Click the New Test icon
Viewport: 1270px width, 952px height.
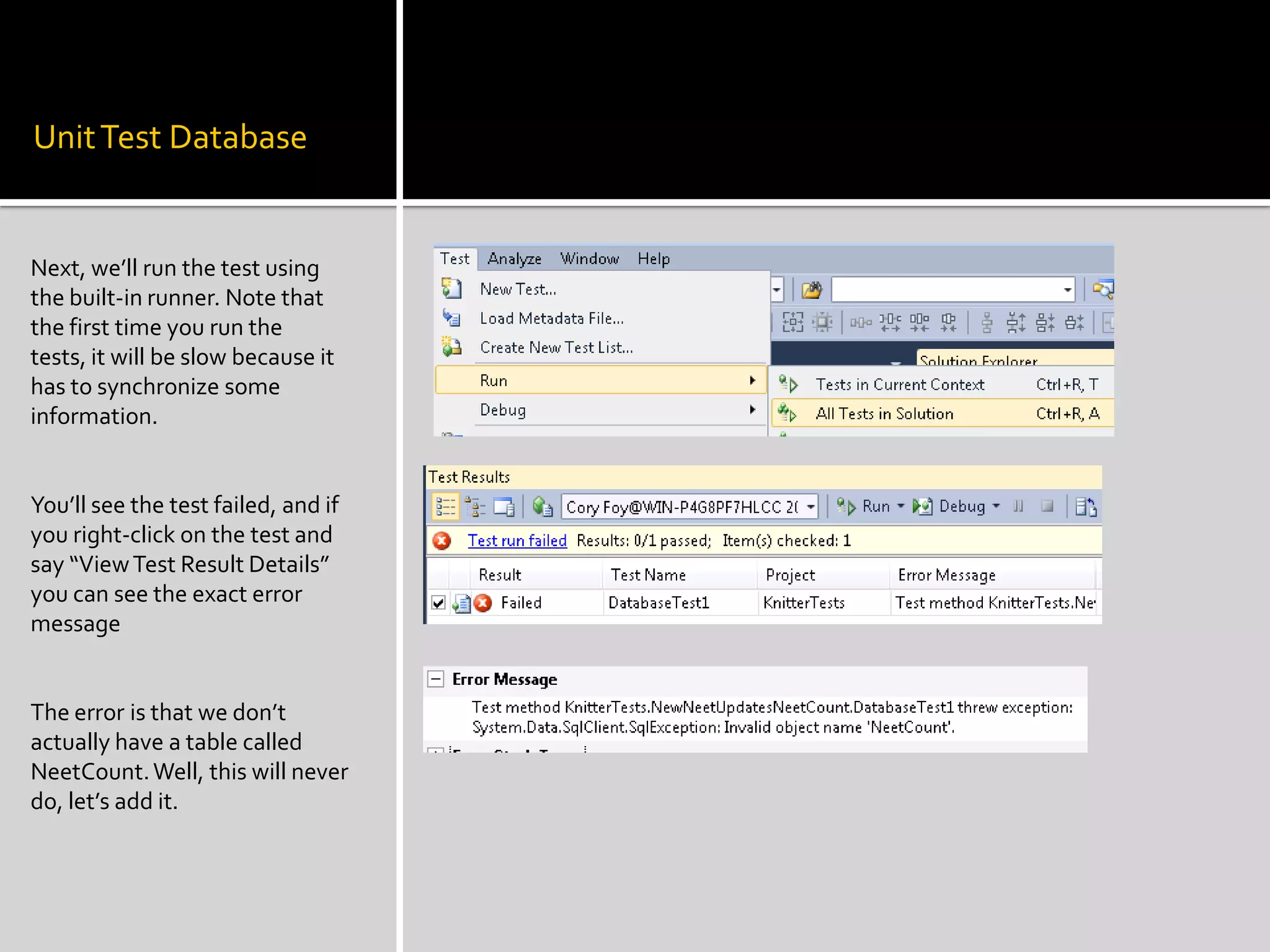(451, 288)
